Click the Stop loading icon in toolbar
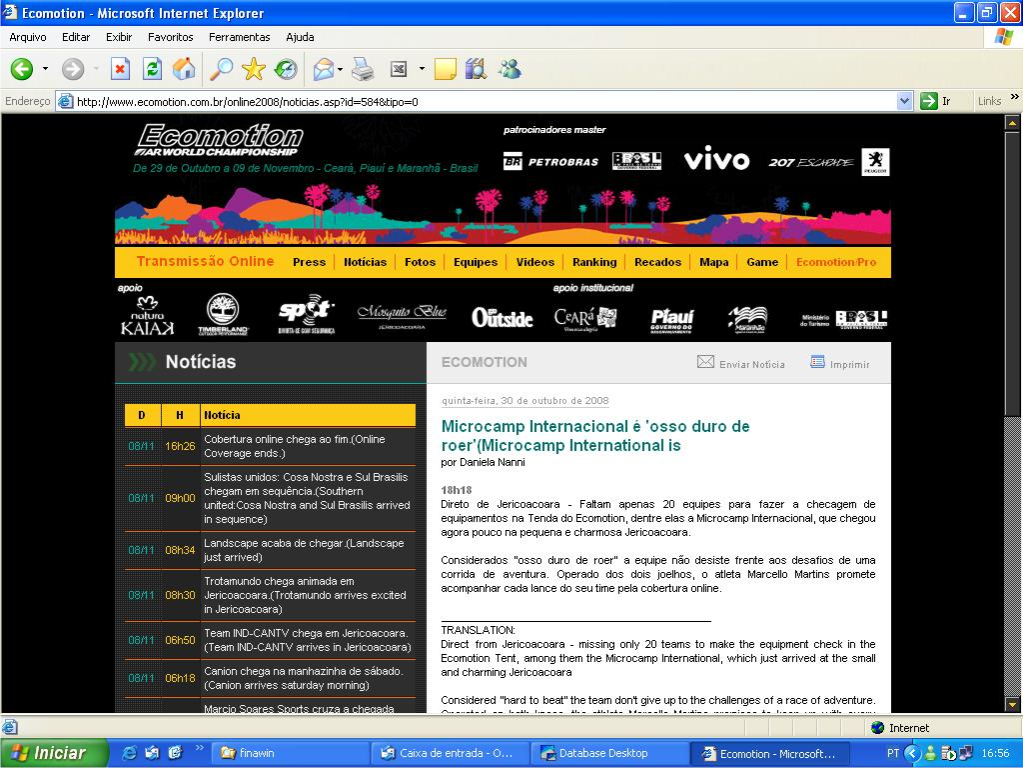1023x768 pixels. click(x=120, y=69)
